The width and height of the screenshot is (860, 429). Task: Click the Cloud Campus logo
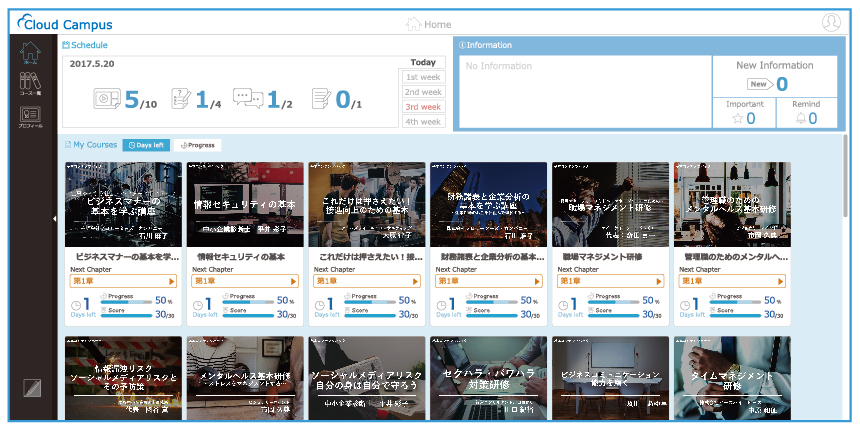tap(65, 24)
